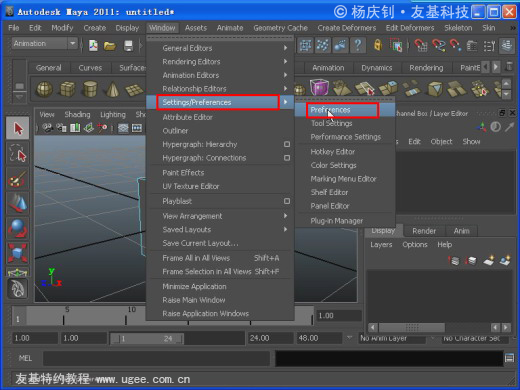Choose Preferences from the submenu

click(x=345, y=110)
